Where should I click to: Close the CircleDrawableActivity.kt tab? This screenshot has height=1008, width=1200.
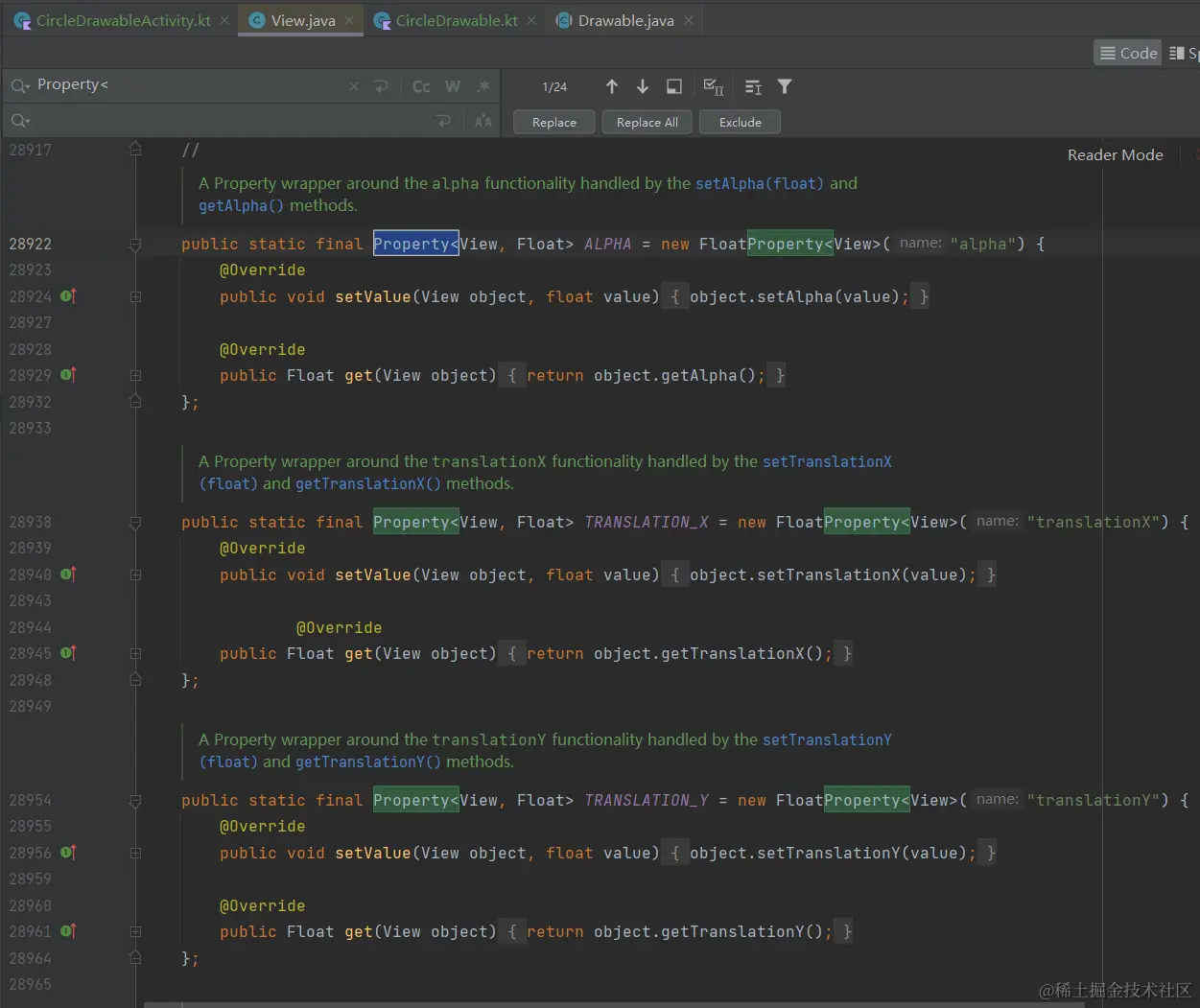coord(224,20)
